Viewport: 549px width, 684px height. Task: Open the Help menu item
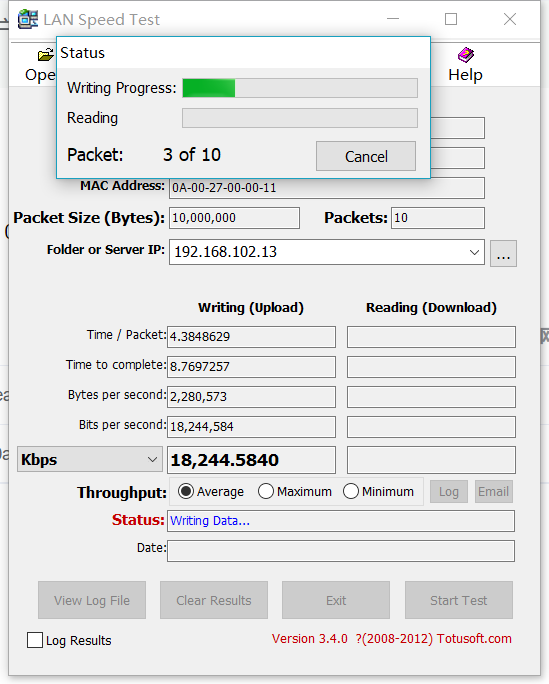pyautogui.click(x=465, y=75)
